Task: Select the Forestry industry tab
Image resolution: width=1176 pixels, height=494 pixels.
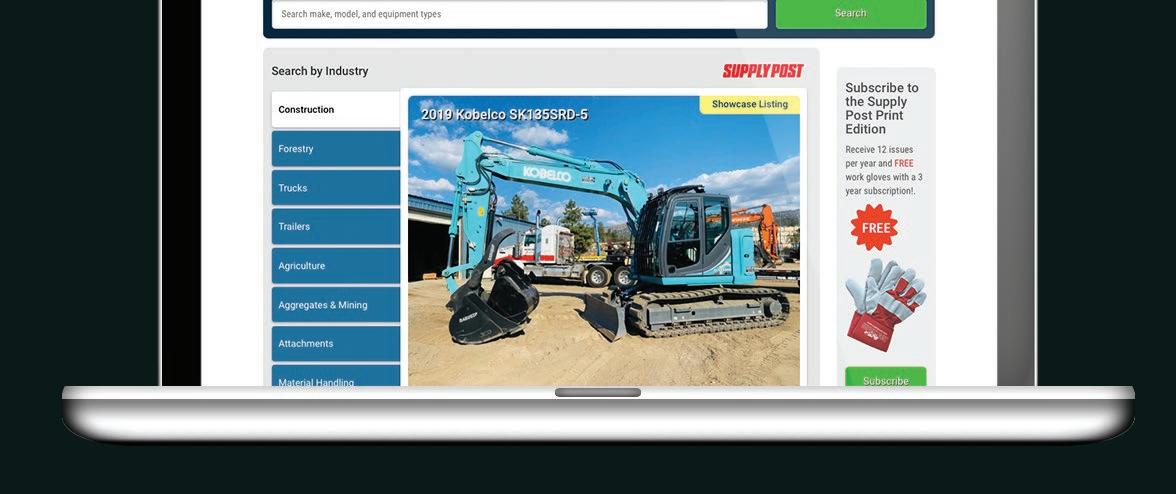Action: coord(335,148)
